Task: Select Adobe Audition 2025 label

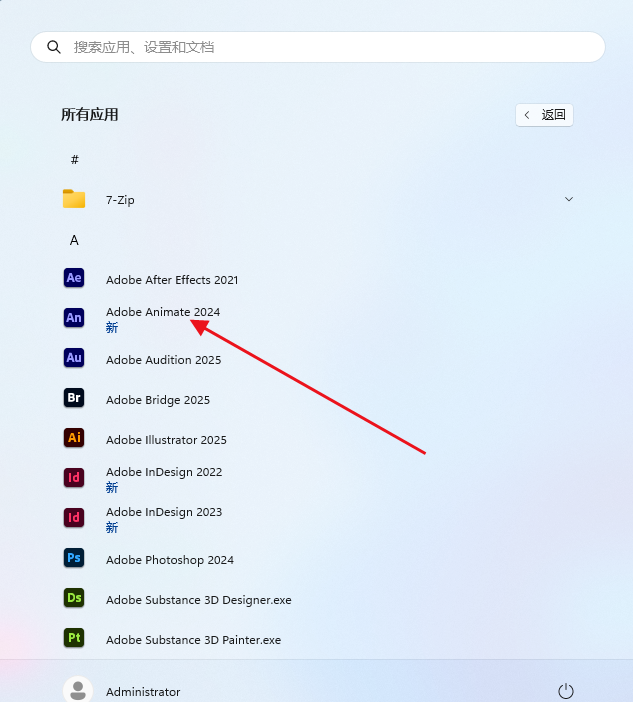Action: point(163,360)
